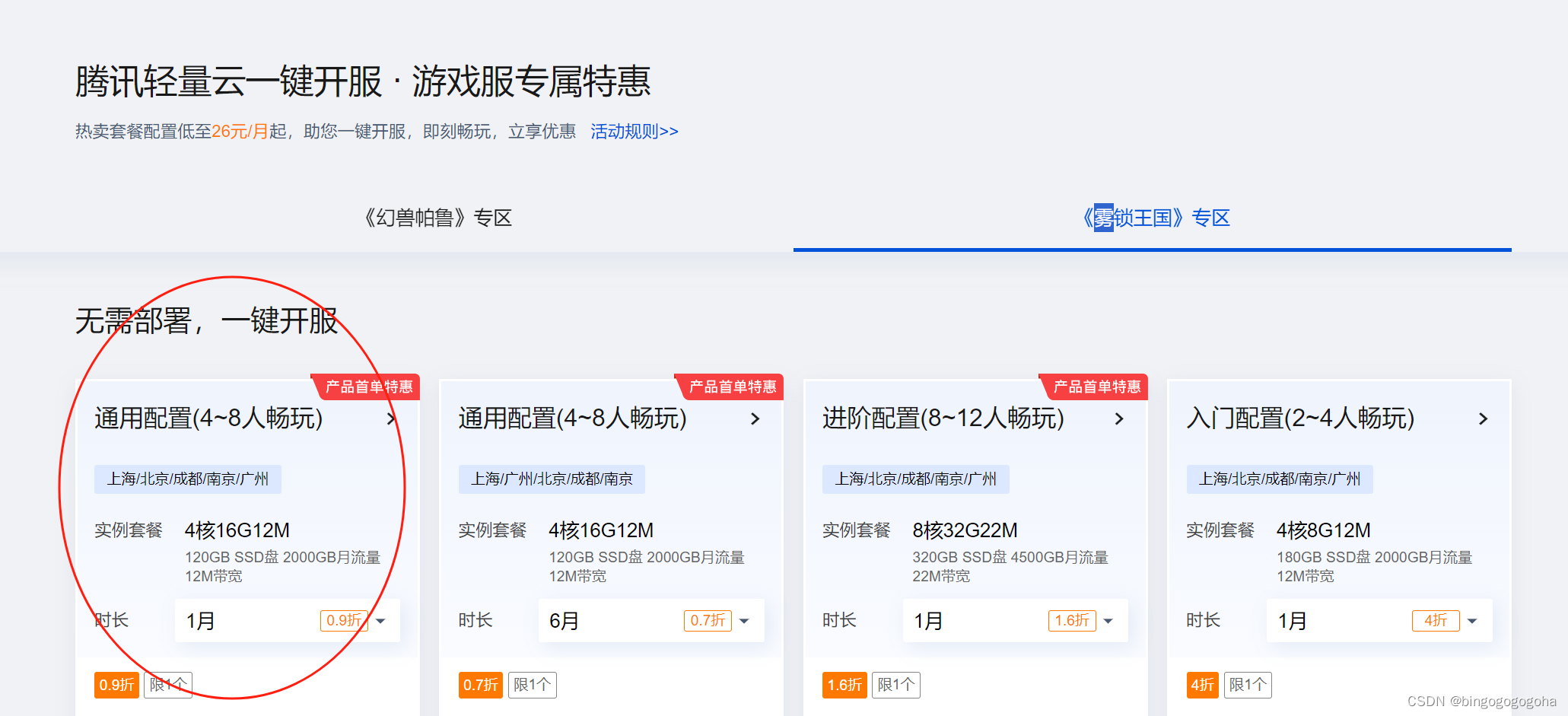Image resolution: width=1568 pixels, height=716 pixels.
Task: Click the 8核32G22M package text
Action: coord(965,530)
